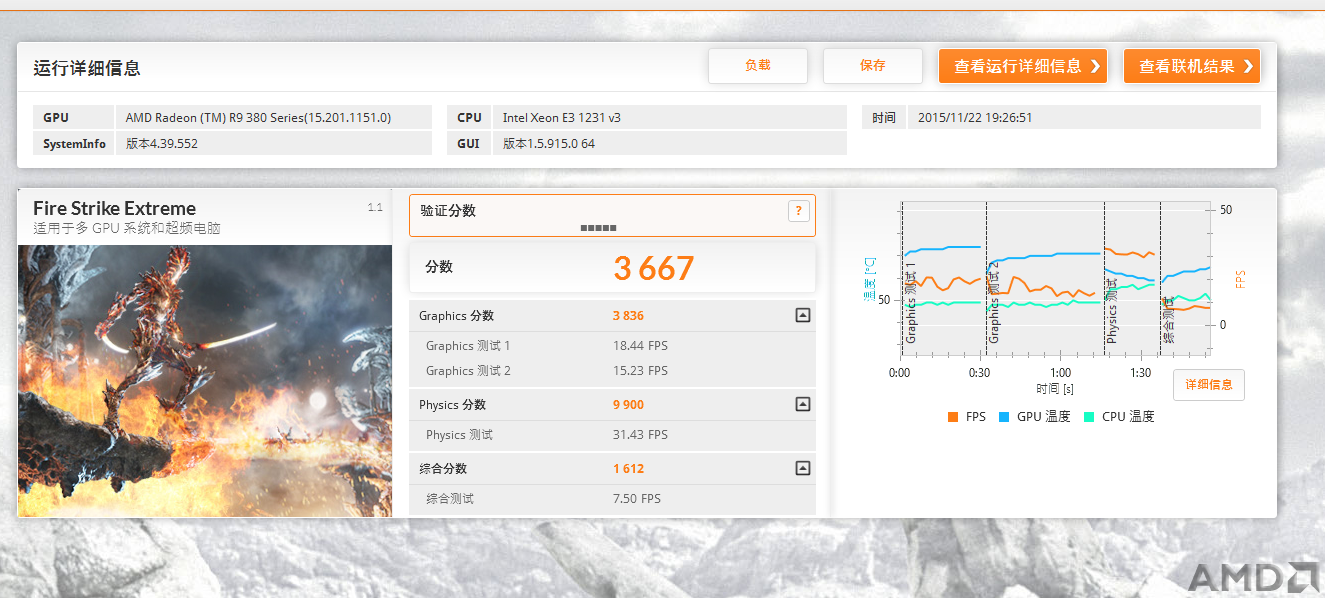The image size is (1325, 598).
Task: Click the Fire Strike Extreme title
Action: coord(114,208)
